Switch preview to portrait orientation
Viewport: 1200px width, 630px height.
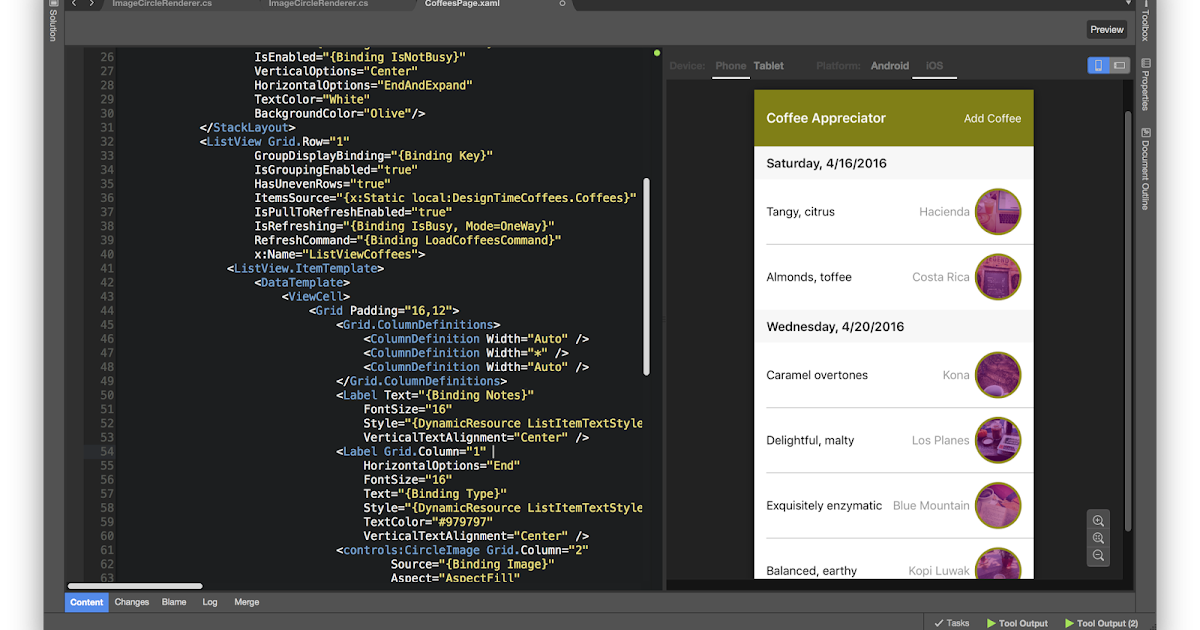1100,64
